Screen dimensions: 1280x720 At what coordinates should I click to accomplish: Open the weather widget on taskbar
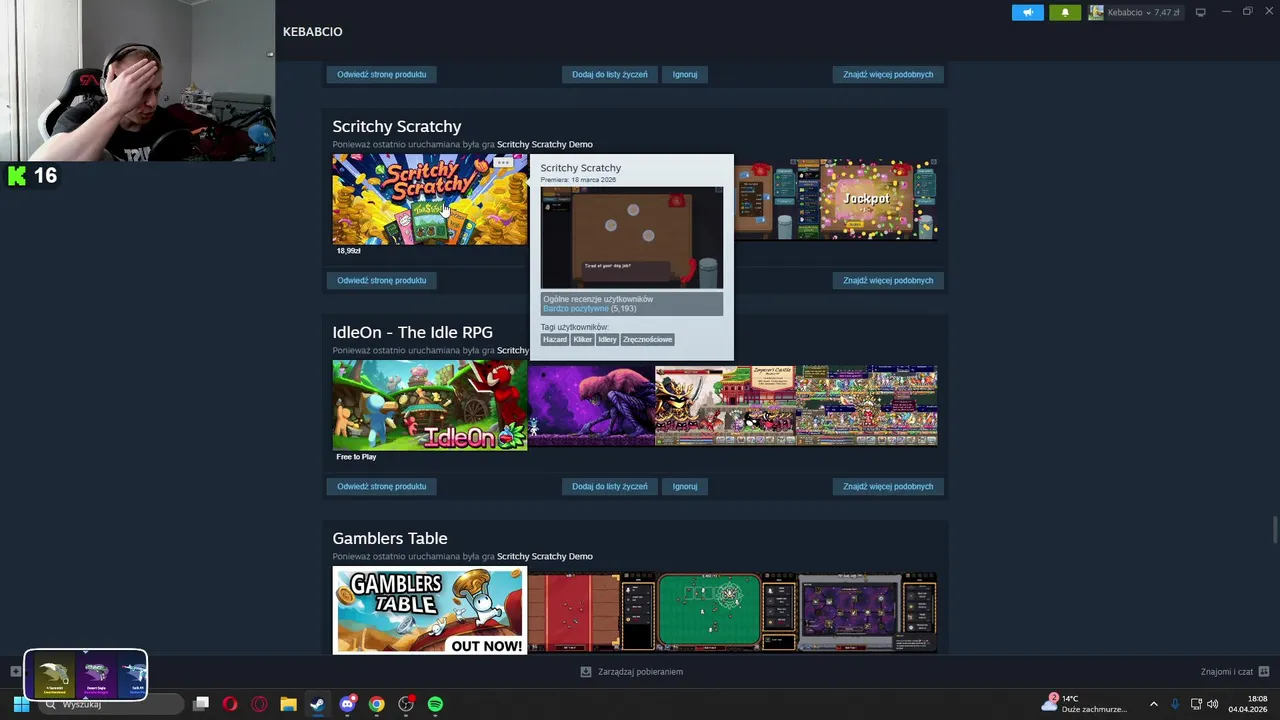[1084, 704]
